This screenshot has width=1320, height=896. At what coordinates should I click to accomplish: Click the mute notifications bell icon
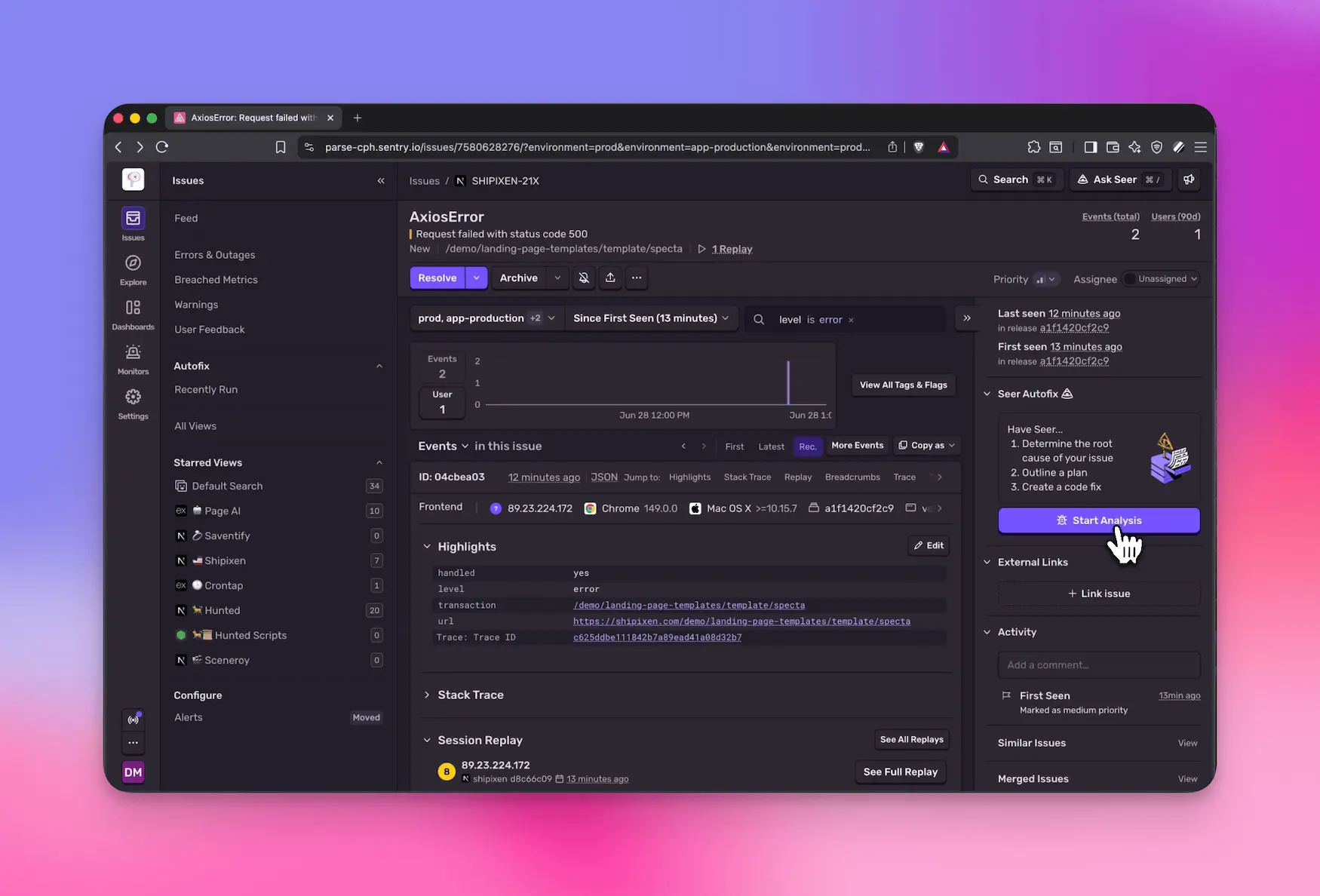[584, 278]
